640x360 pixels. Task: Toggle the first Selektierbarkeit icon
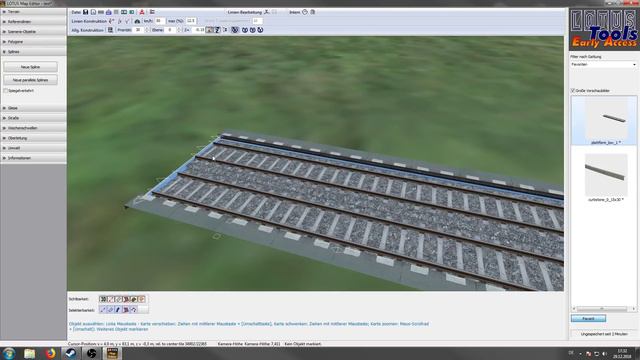coord(103,310)
